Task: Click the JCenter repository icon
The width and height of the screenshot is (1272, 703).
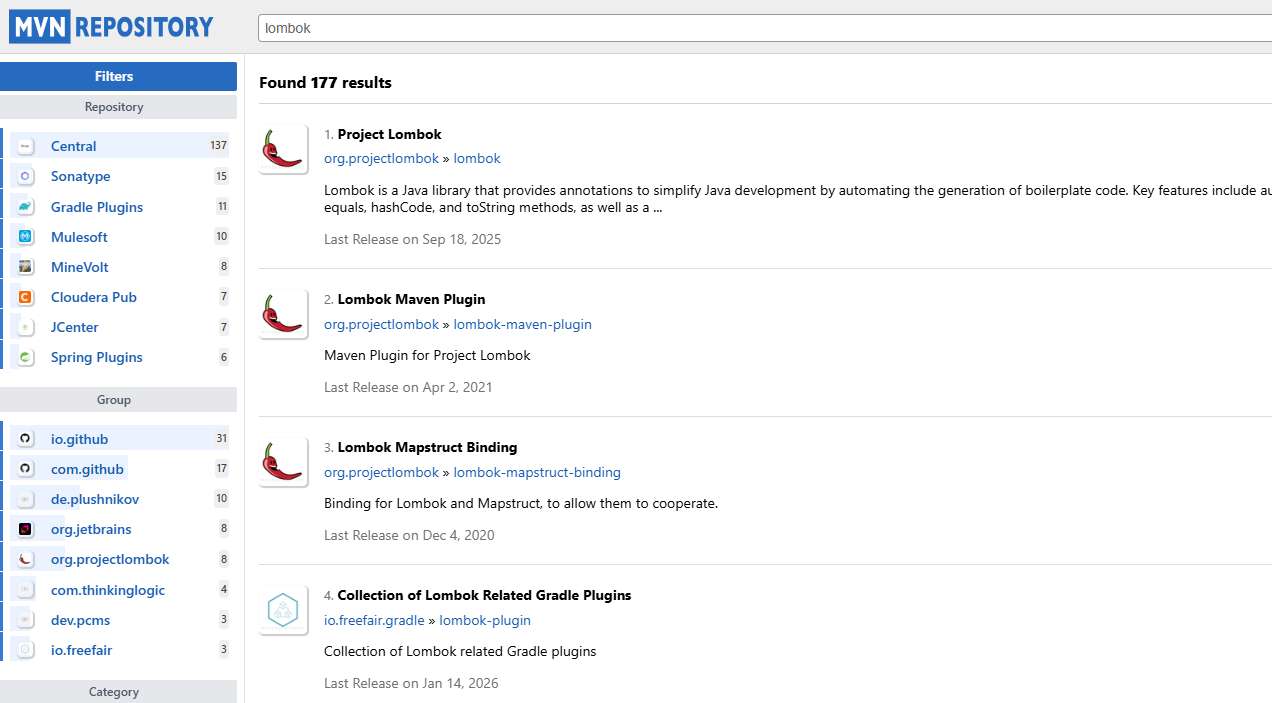Action: coord(26,327)
